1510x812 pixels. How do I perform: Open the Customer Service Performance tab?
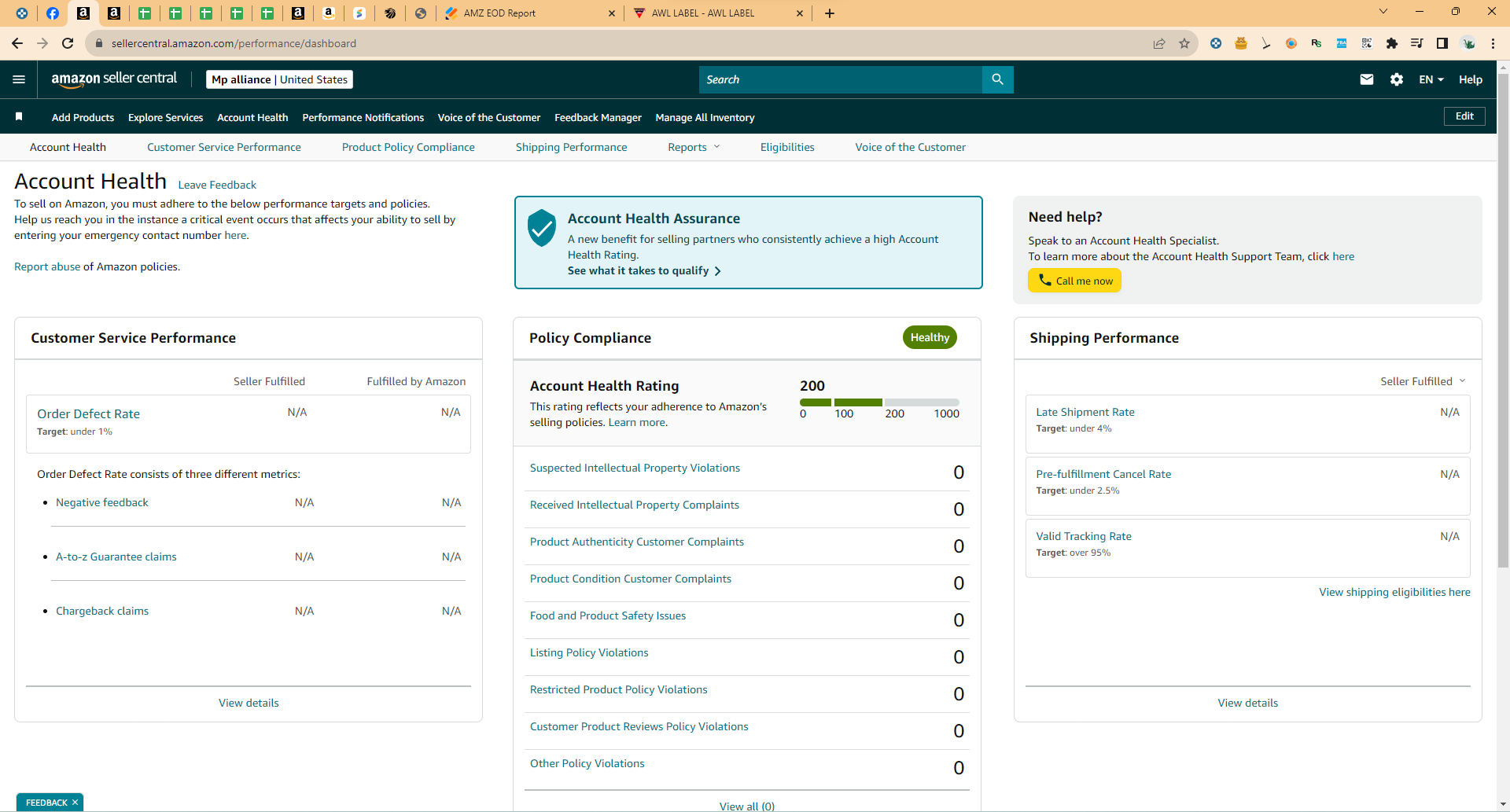pyautogui.click(x=224, y=147)
